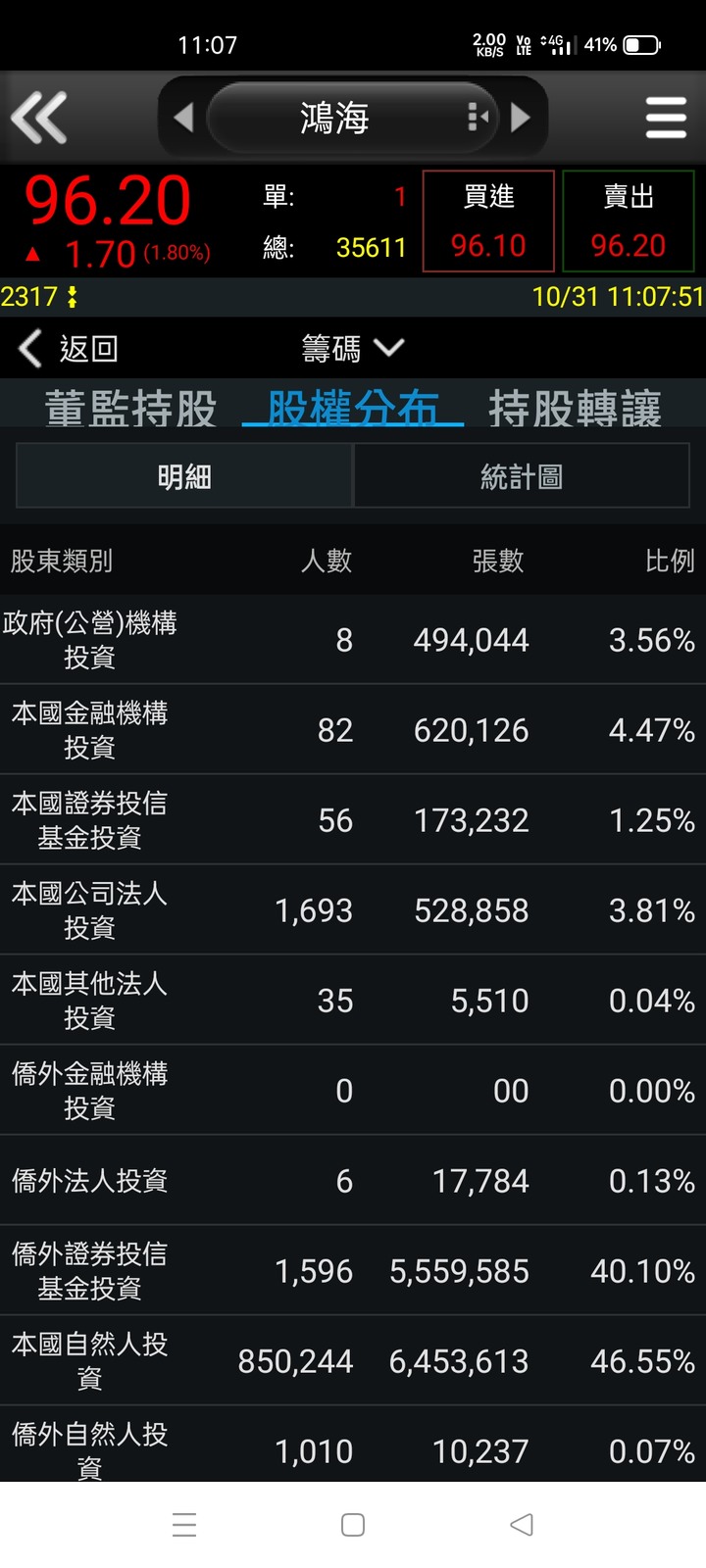Switch view to 統計圖
Image resolution: width=706 pixels, height=1568 pixels.
(x=521, y=476)
